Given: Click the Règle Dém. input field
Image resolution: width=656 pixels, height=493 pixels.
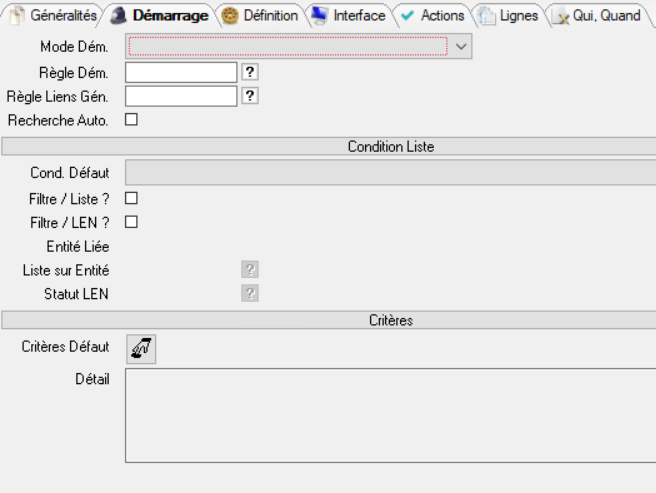Looking at the screenshot, I should (180, 72).
